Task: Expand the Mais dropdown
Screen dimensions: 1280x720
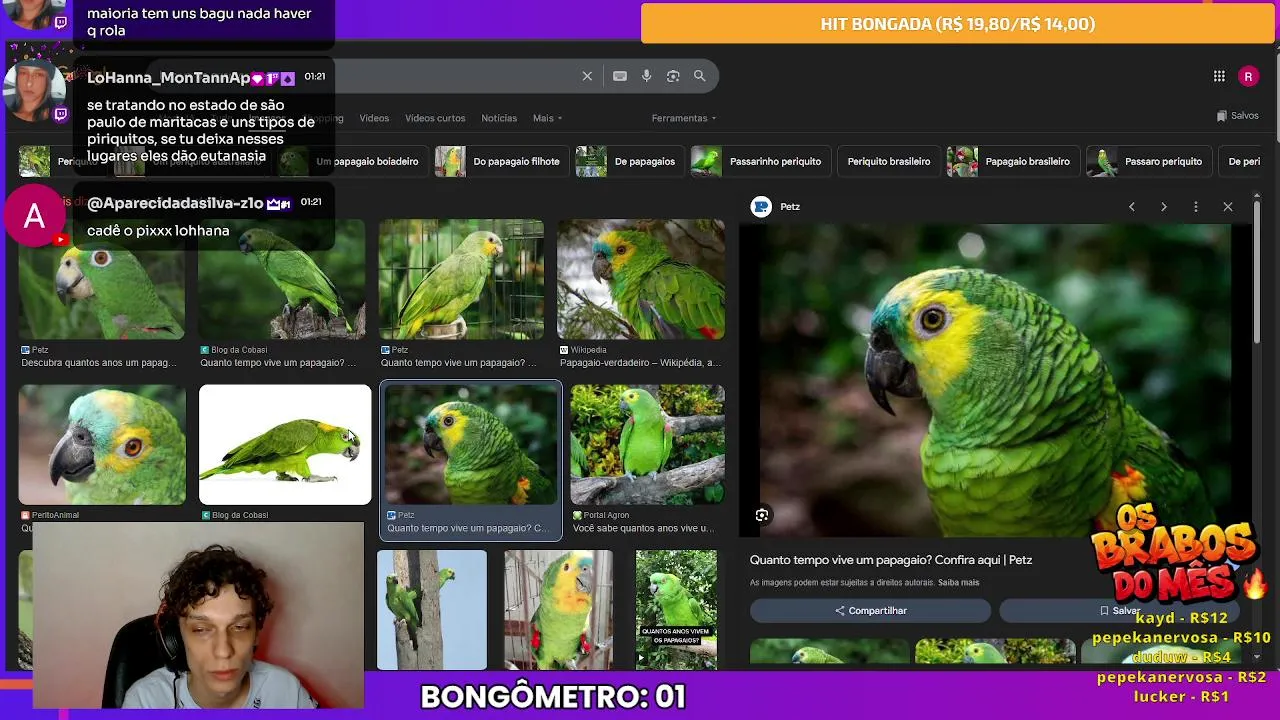Action: click(x=547, y=118)
